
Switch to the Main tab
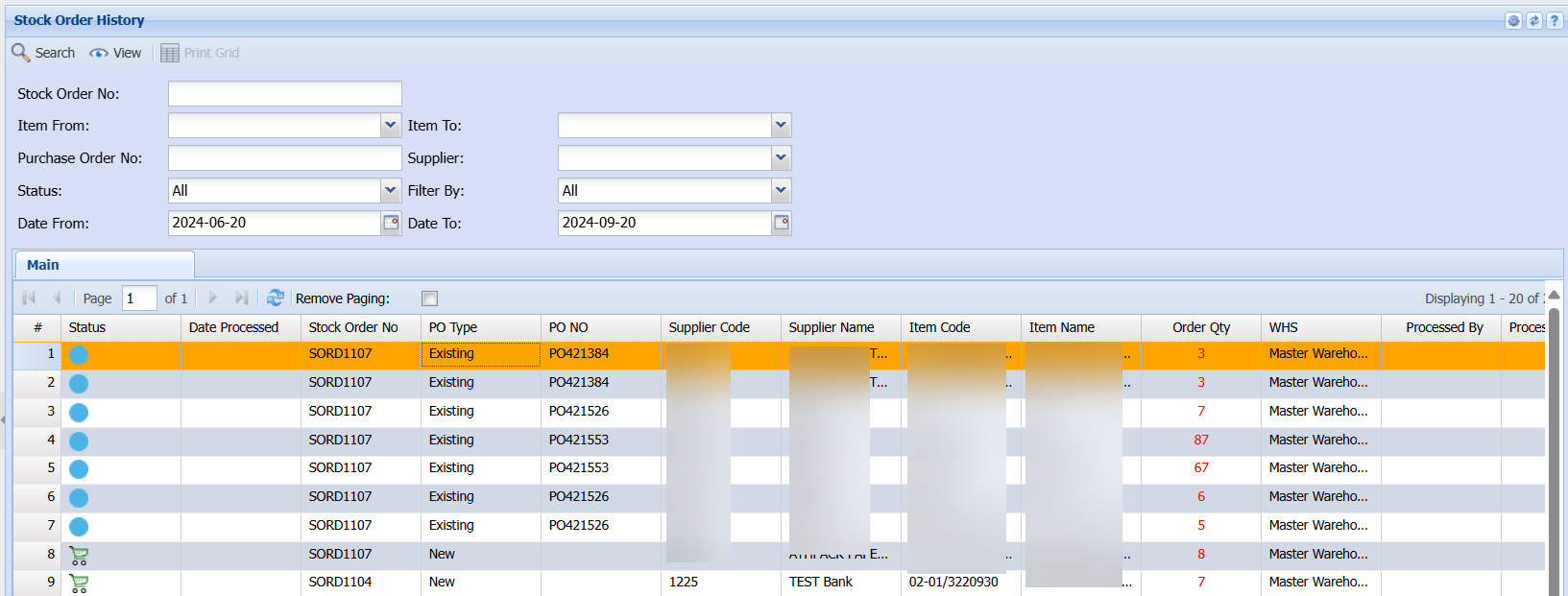coord(43,265)
